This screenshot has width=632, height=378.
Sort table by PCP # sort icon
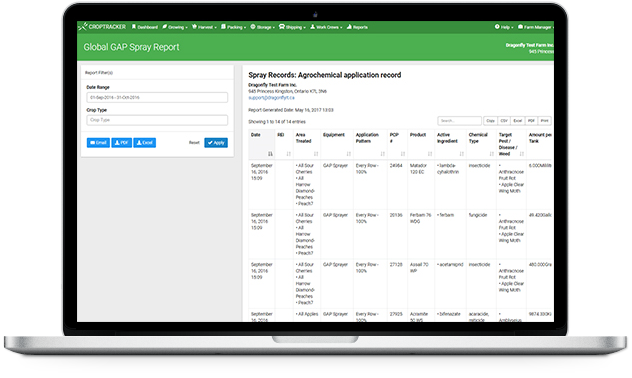[403, 154]
